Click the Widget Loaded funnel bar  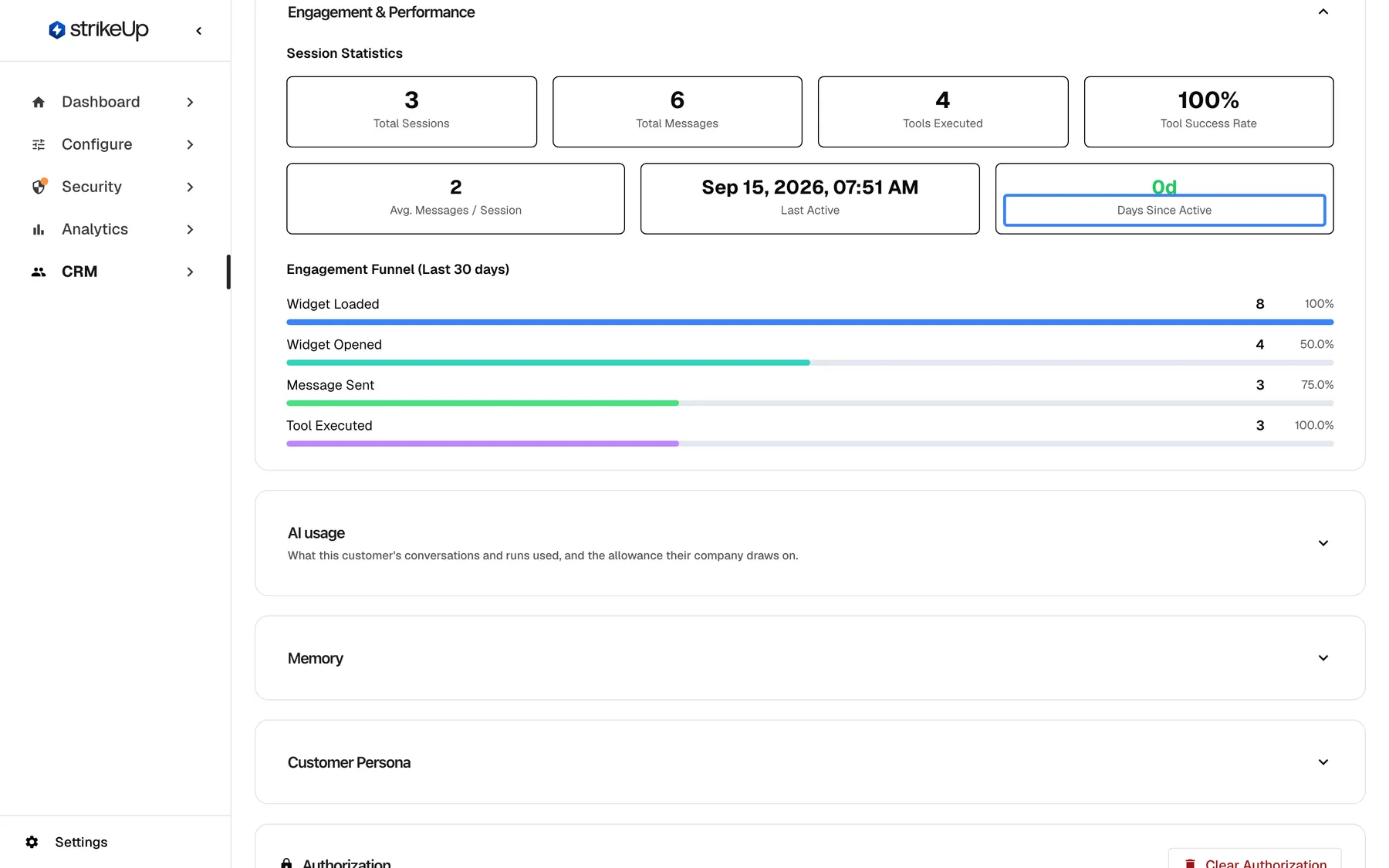pos(809,322)
